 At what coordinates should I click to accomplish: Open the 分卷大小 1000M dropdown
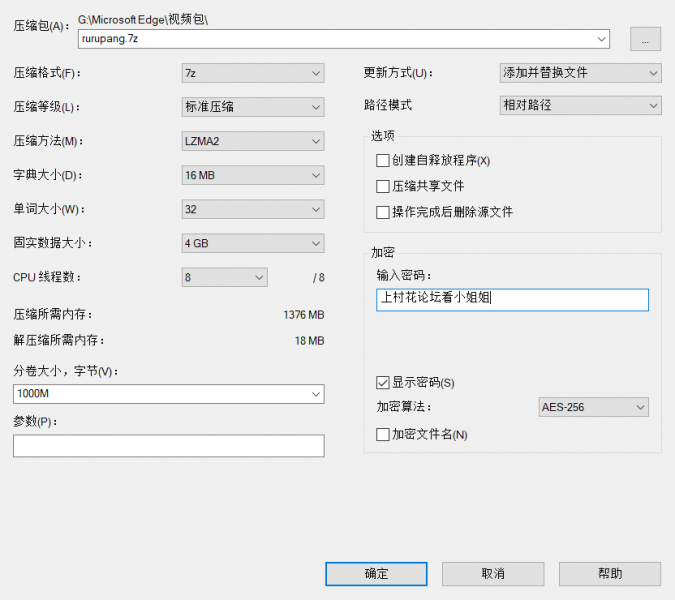[x=168, y=394]
